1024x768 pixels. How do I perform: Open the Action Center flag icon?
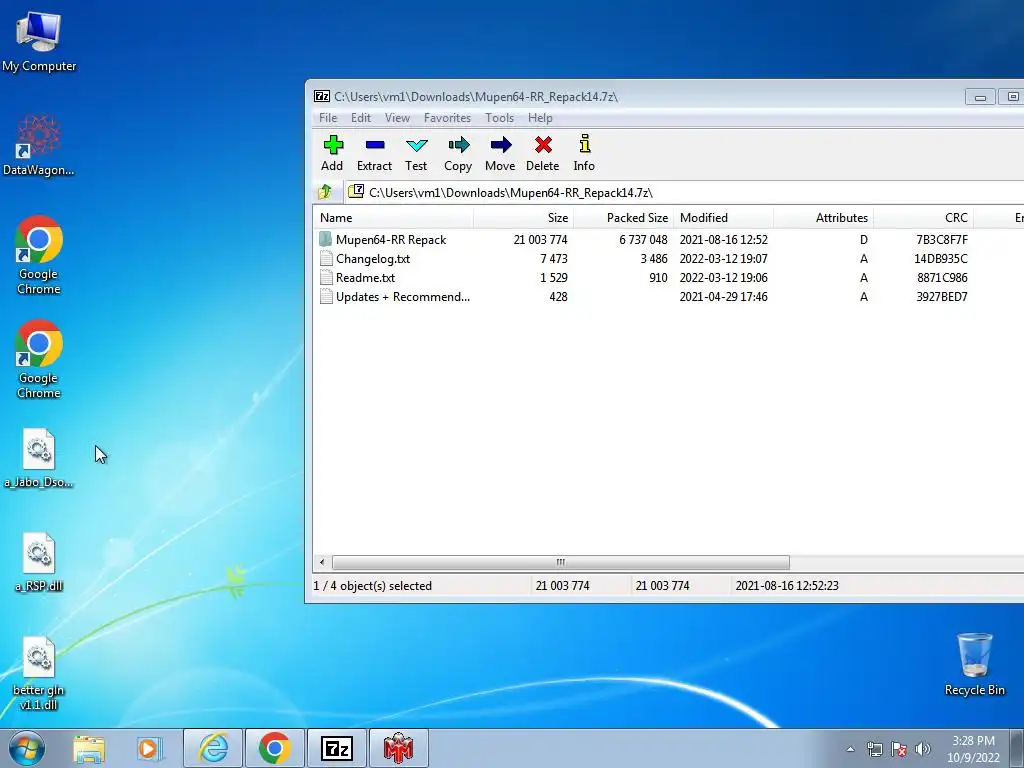coord(899,749)
